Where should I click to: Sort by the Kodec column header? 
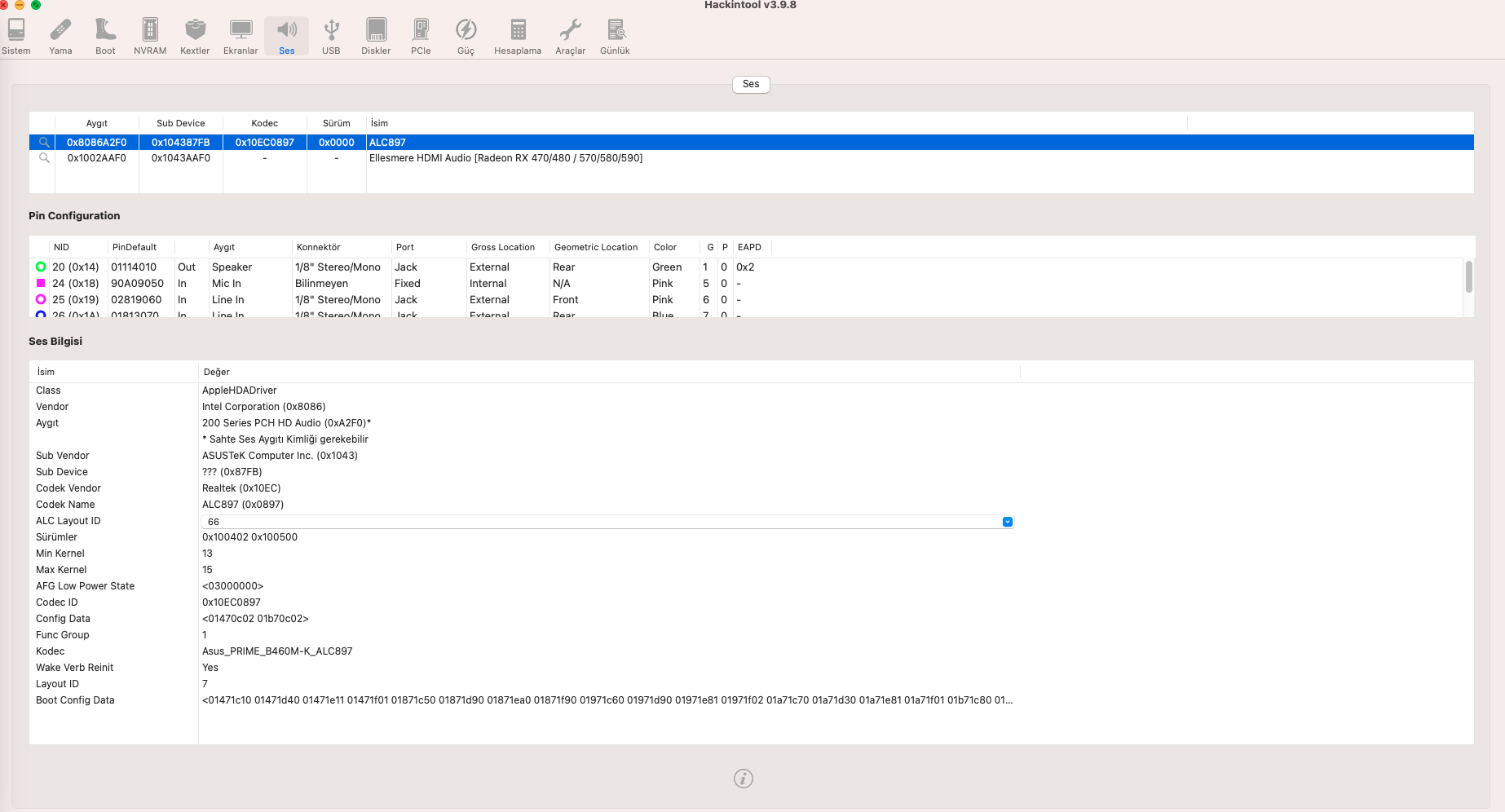coord(264,123)
